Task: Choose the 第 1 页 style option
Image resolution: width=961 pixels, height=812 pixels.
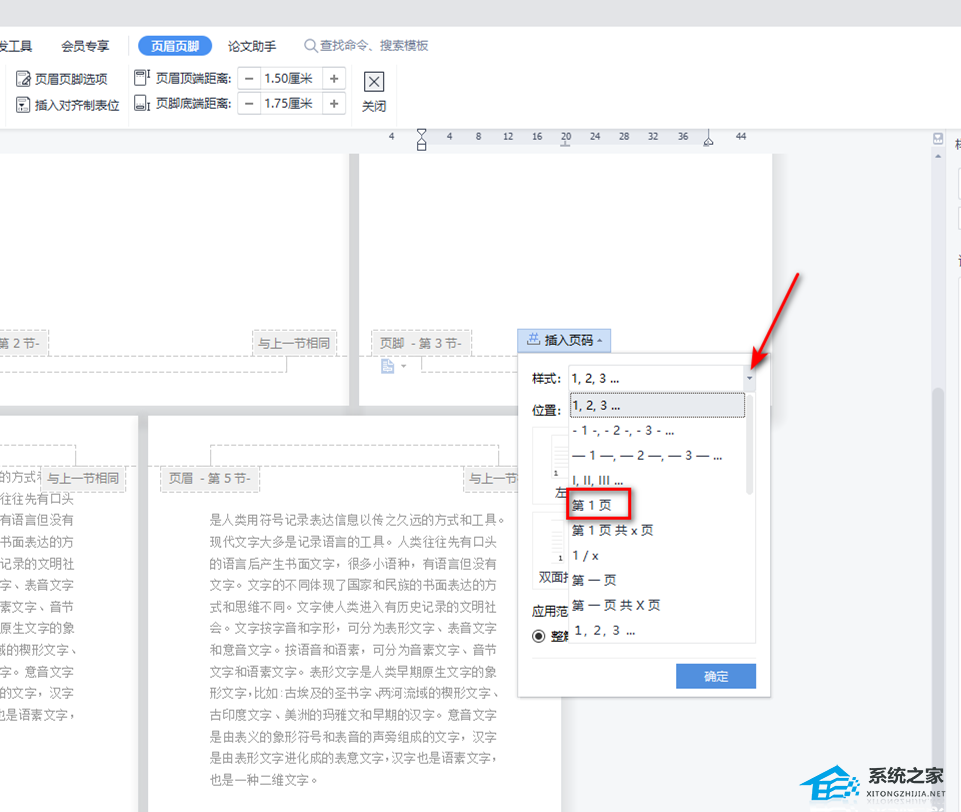Action: coord(592,506)
